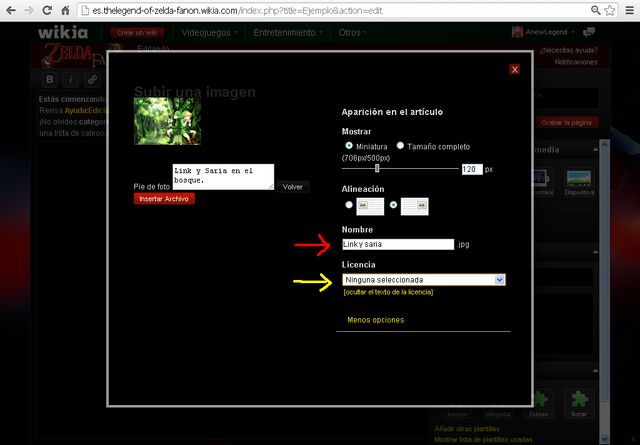Click the Insertar Archivo button
This screenshot has width=640, height=445.
(x=164, y=199)
